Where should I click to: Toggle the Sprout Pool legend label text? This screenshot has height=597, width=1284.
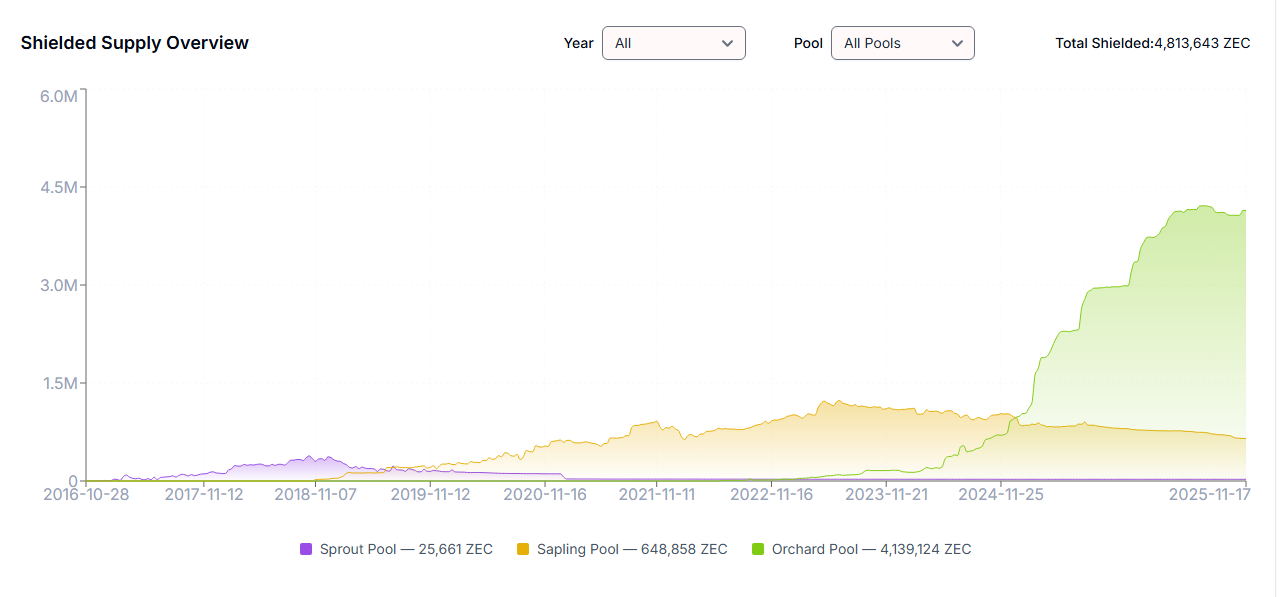click(406, 549)
